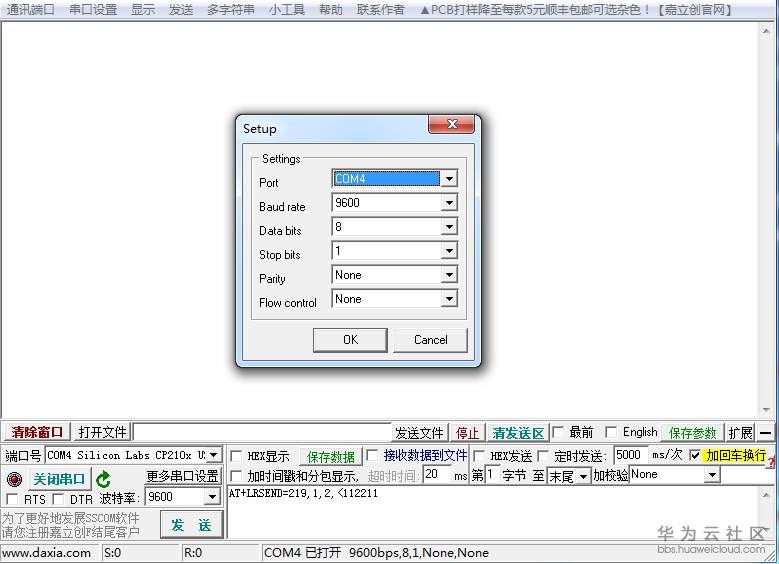
Task: Open the Flow control dropdown
Action: point(449,299)
